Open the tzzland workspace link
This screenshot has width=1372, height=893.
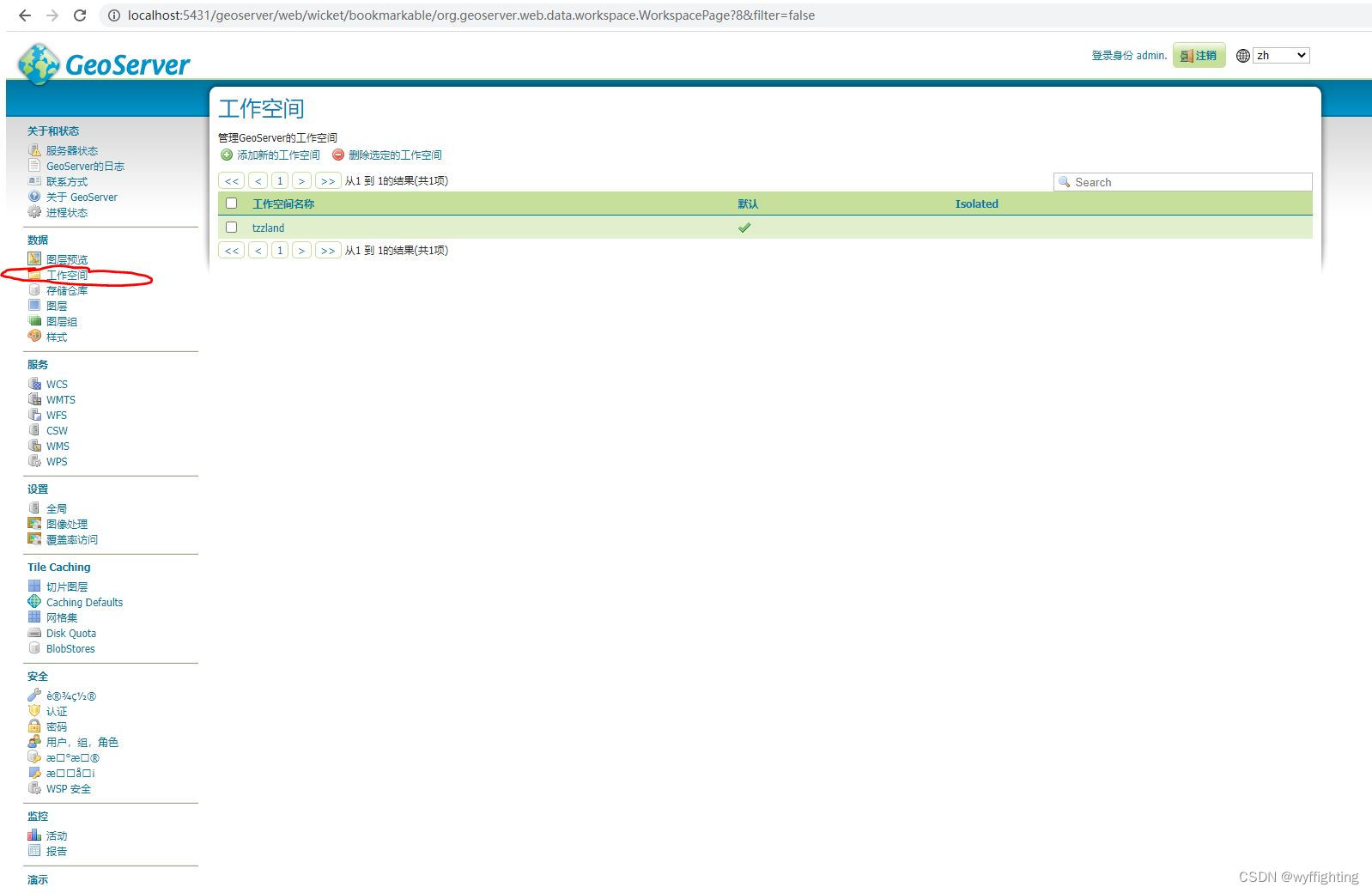click(268, 228)
